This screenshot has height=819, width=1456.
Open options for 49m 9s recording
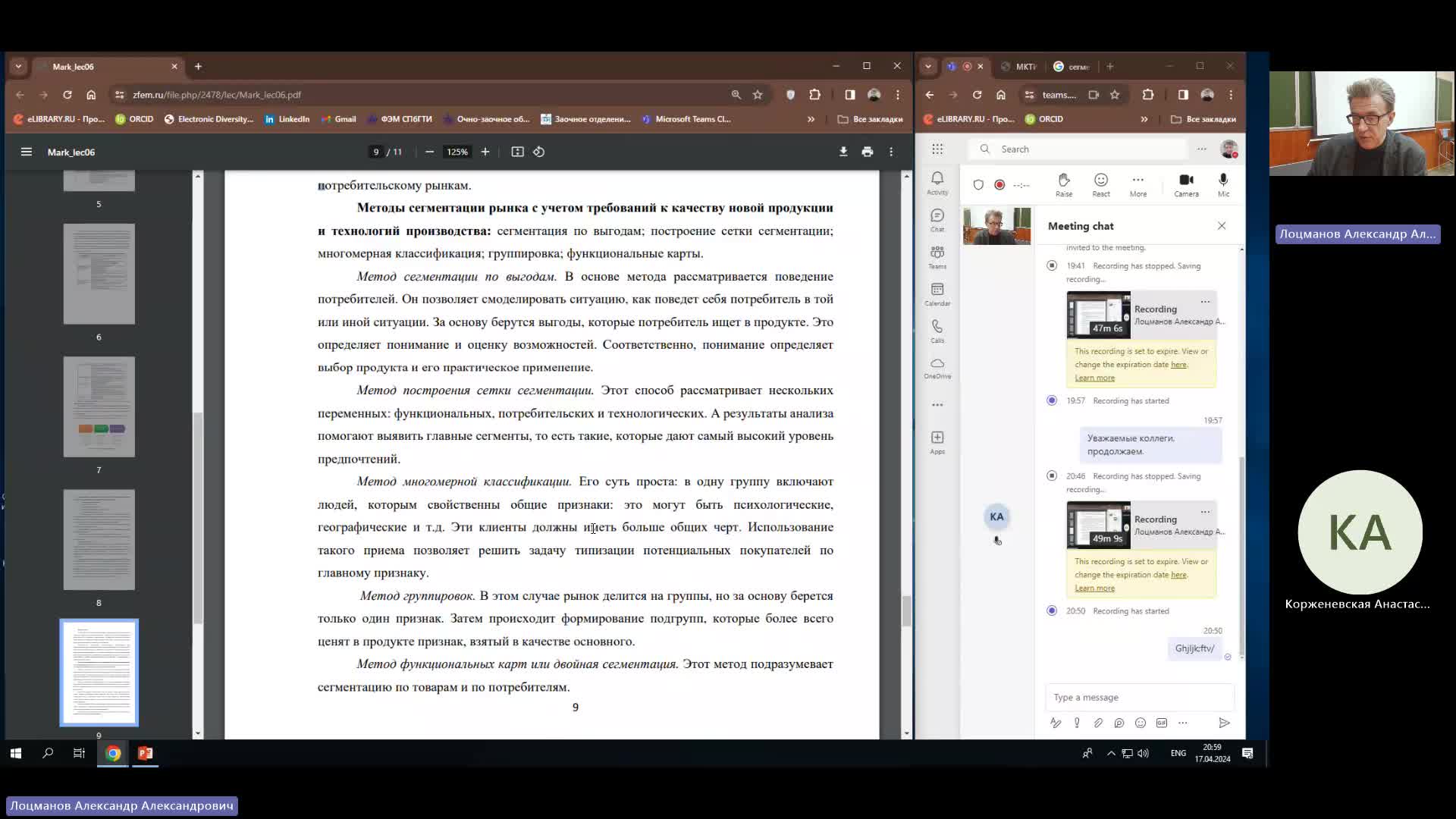point(1205,512)
